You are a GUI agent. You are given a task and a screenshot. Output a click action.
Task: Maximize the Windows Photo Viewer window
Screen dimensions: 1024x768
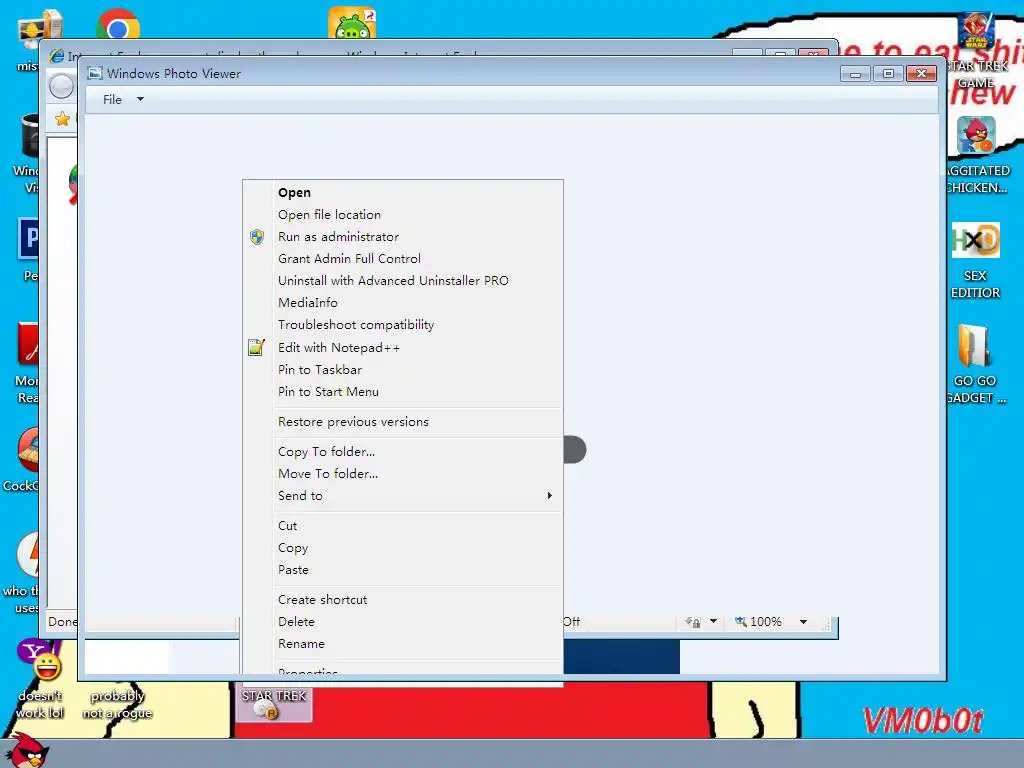(x=888, y=74)
